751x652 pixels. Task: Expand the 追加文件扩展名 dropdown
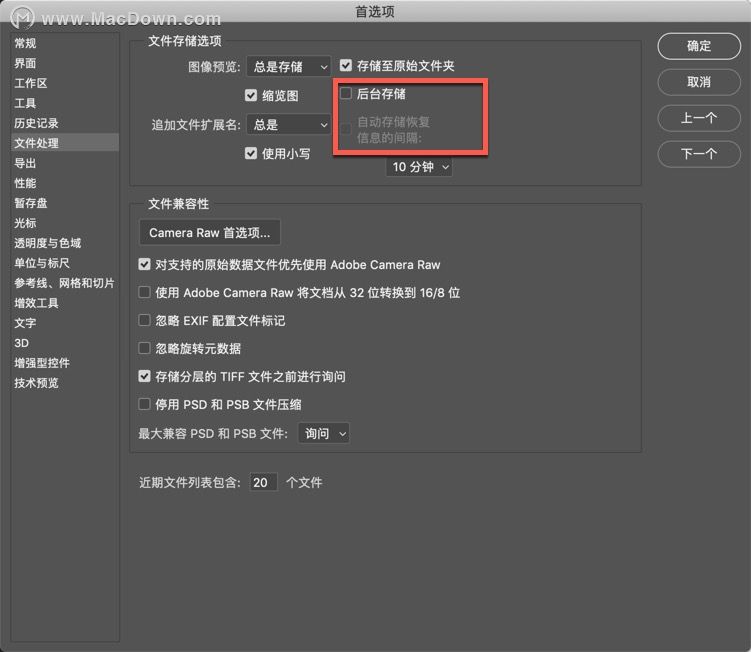coord(288,125)
